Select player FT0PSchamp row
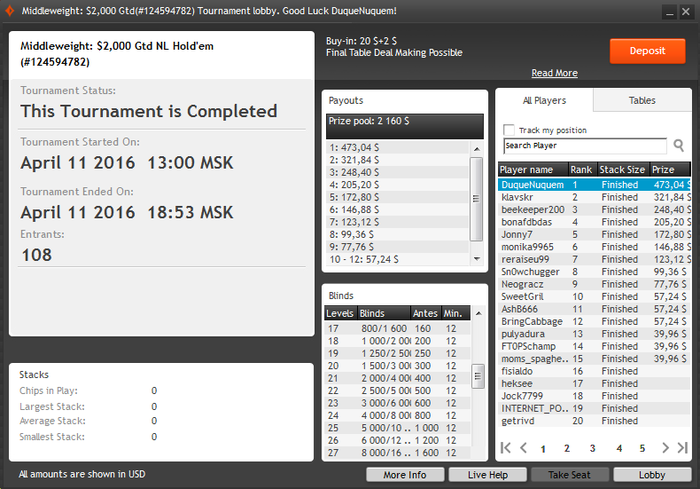This screenshot has height=489, width=700. [x=594, y=347]
